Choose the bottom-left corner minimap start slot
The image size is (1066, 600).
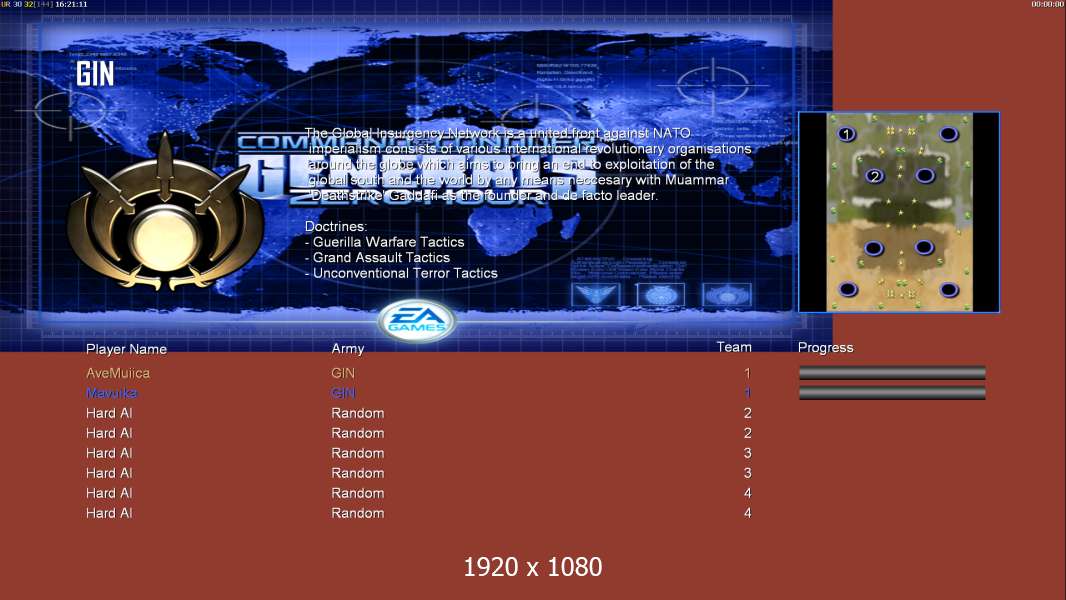tap(848, 289)
